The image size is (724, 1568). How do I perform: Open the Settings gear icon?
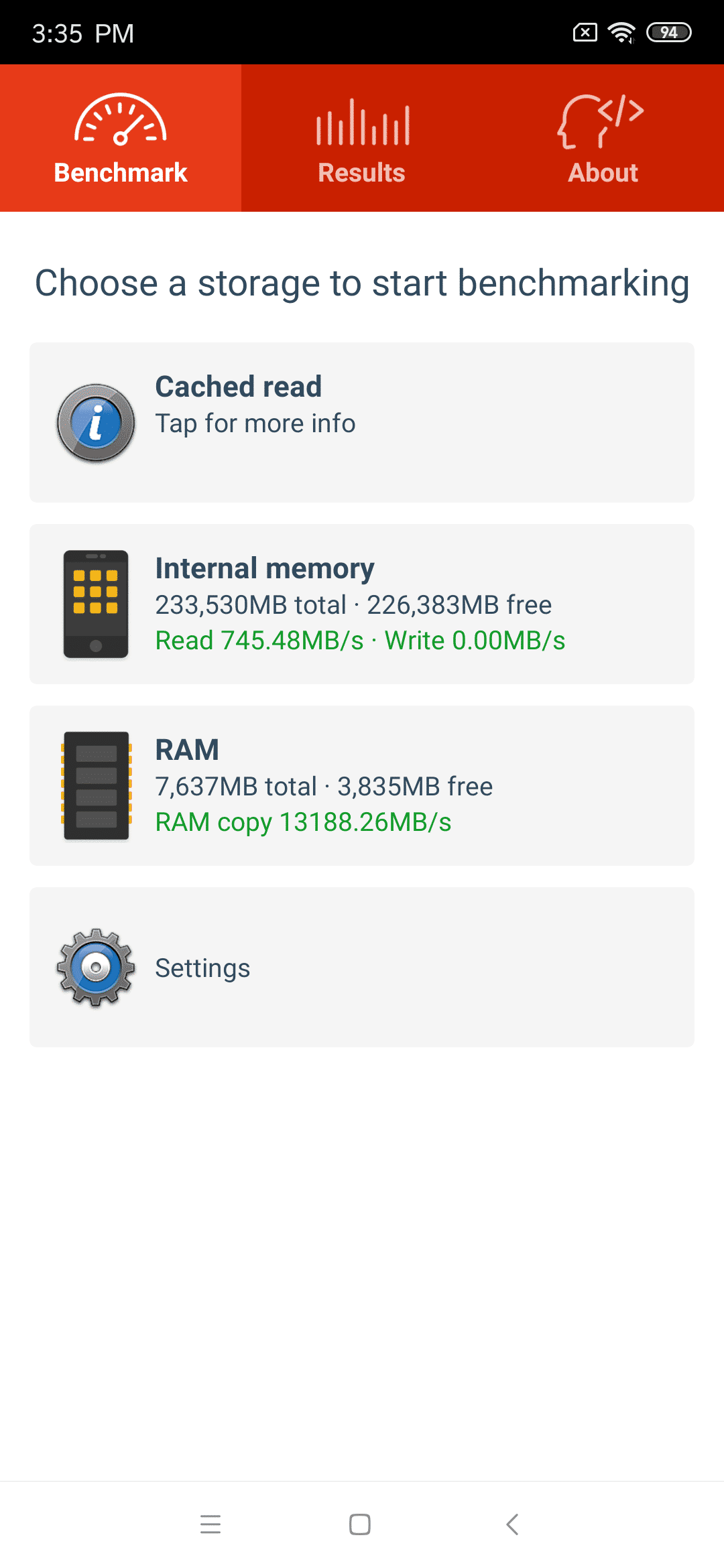(x=96, y=967)
